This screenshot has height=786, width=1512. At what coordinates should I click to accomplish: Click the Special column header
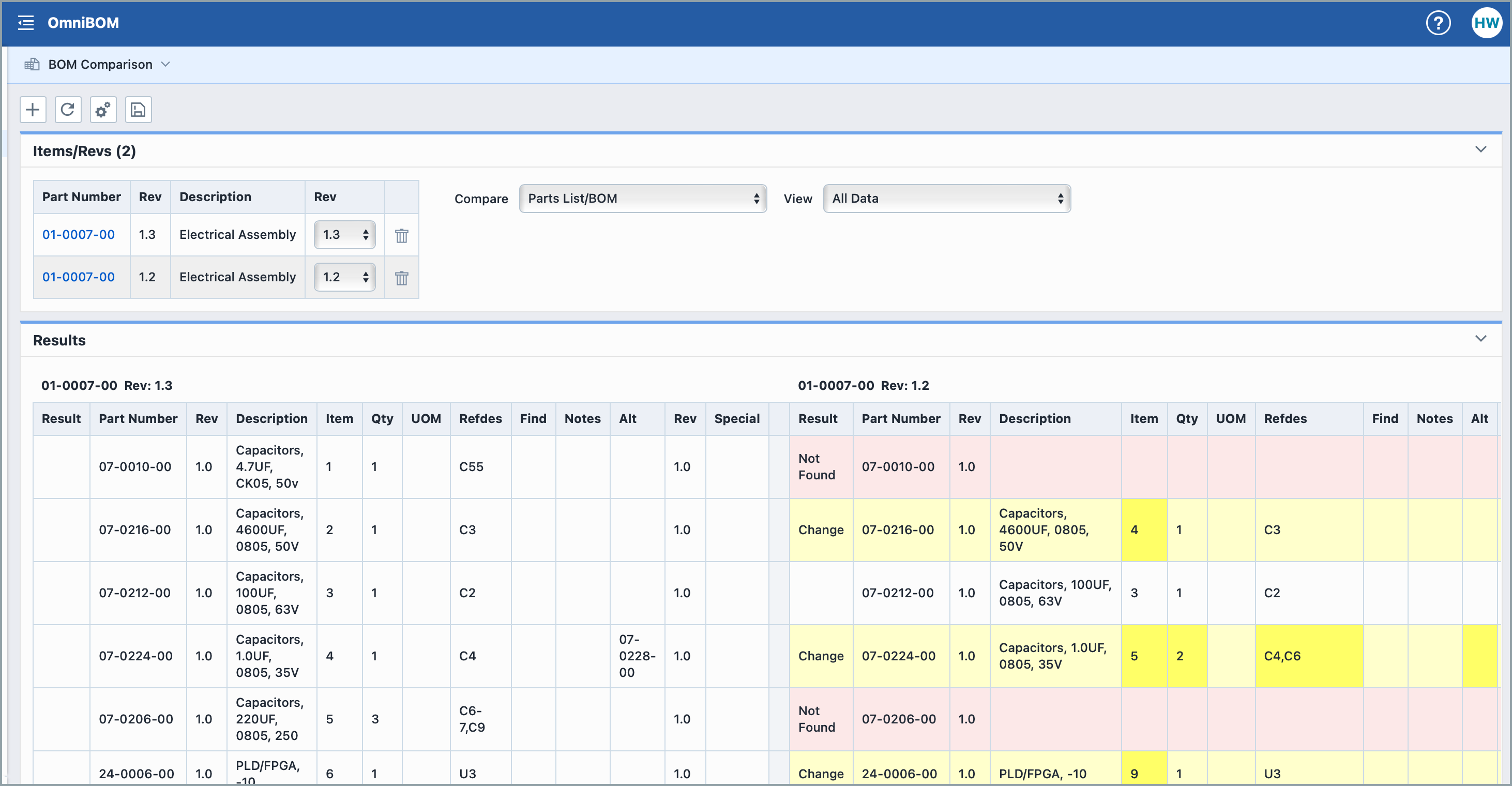click(737, 418)
